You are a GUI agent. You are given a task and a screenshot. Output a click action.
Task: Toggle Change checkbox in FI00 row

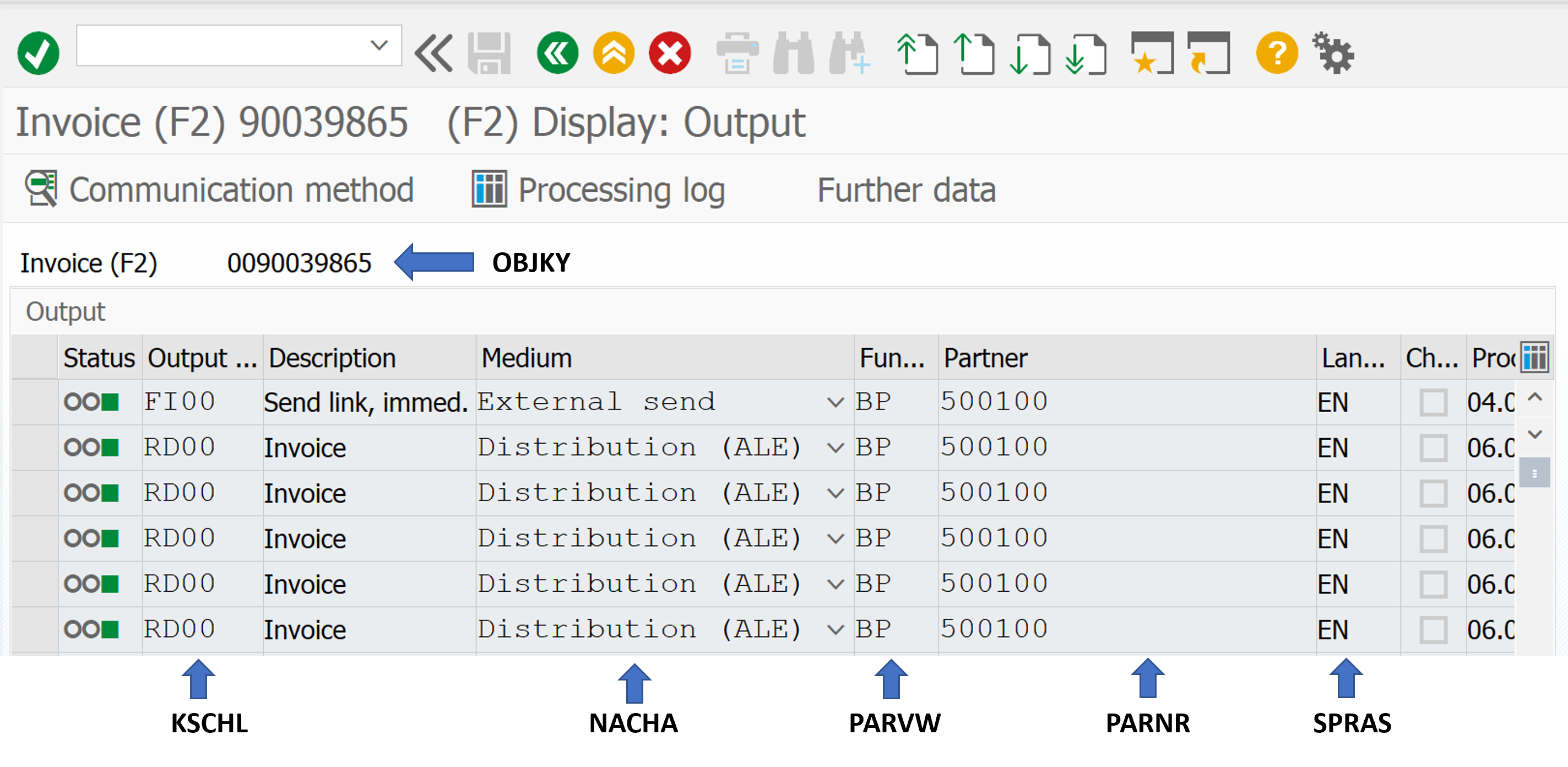(x=1433, y=402)
